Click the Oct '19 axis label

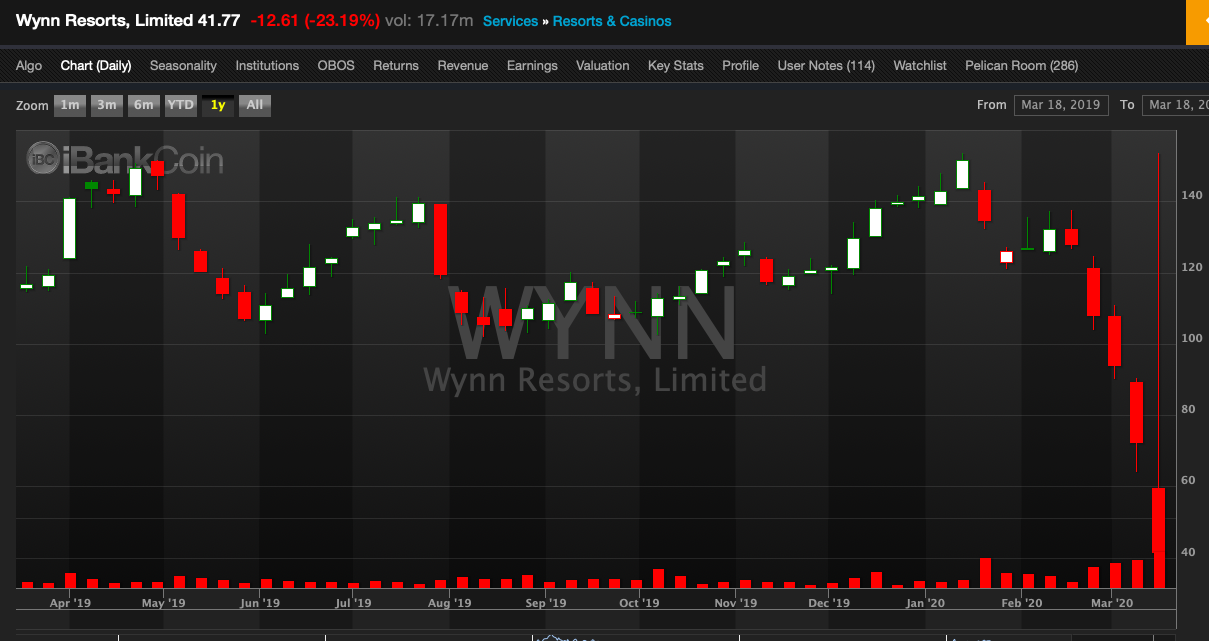point(639,603)
